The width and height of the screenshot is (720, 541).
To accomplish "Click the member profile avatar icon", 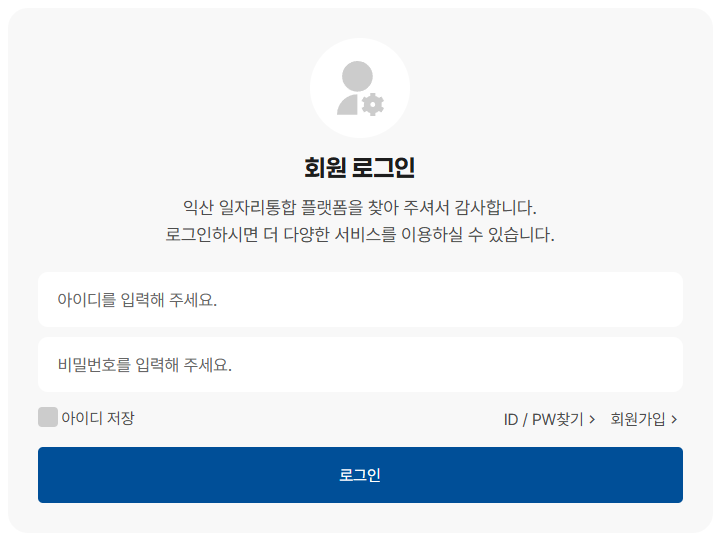I will tap(360, 88).
